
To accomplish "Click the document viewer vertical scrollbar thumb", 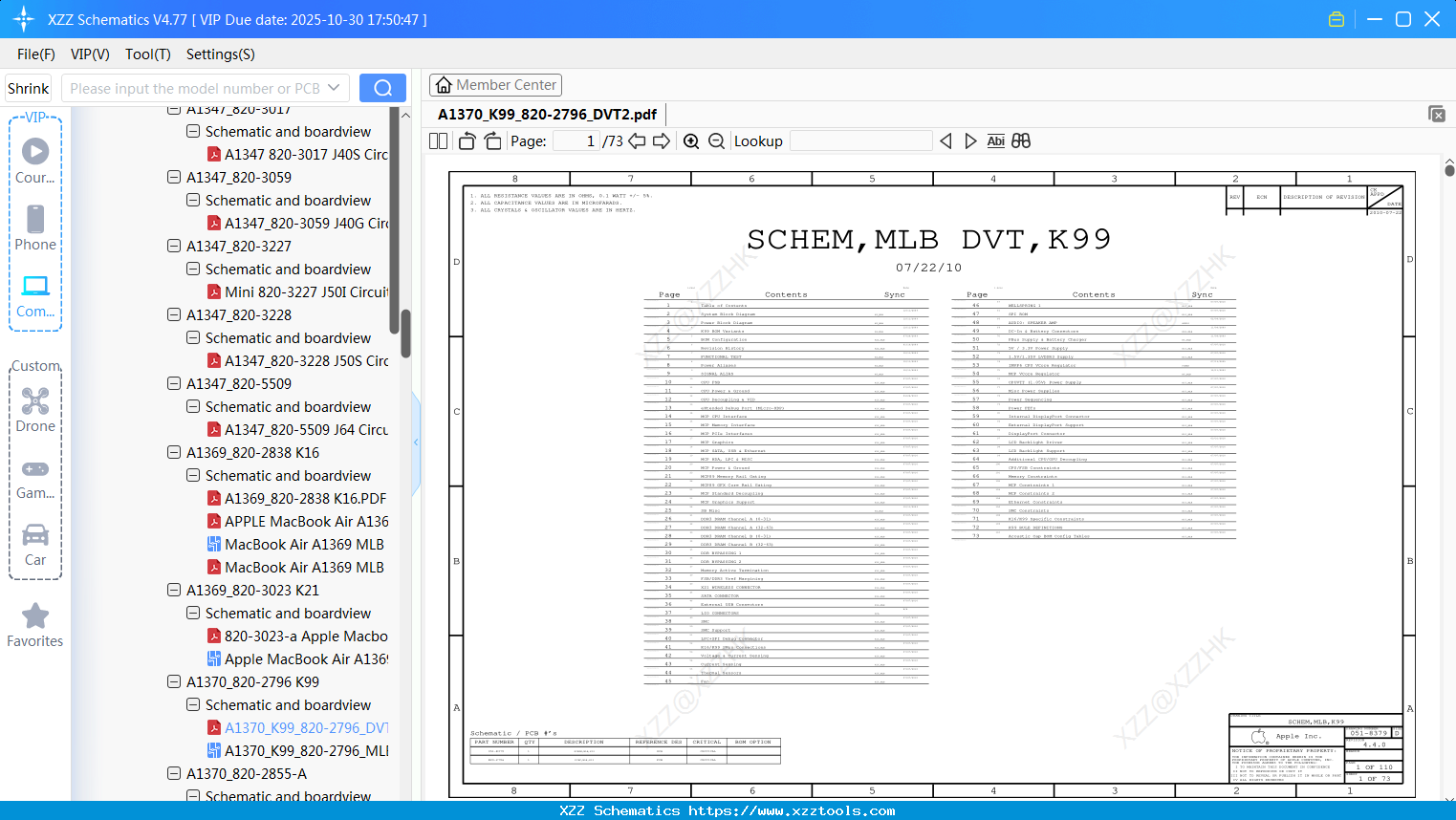I will (1449, 170).
